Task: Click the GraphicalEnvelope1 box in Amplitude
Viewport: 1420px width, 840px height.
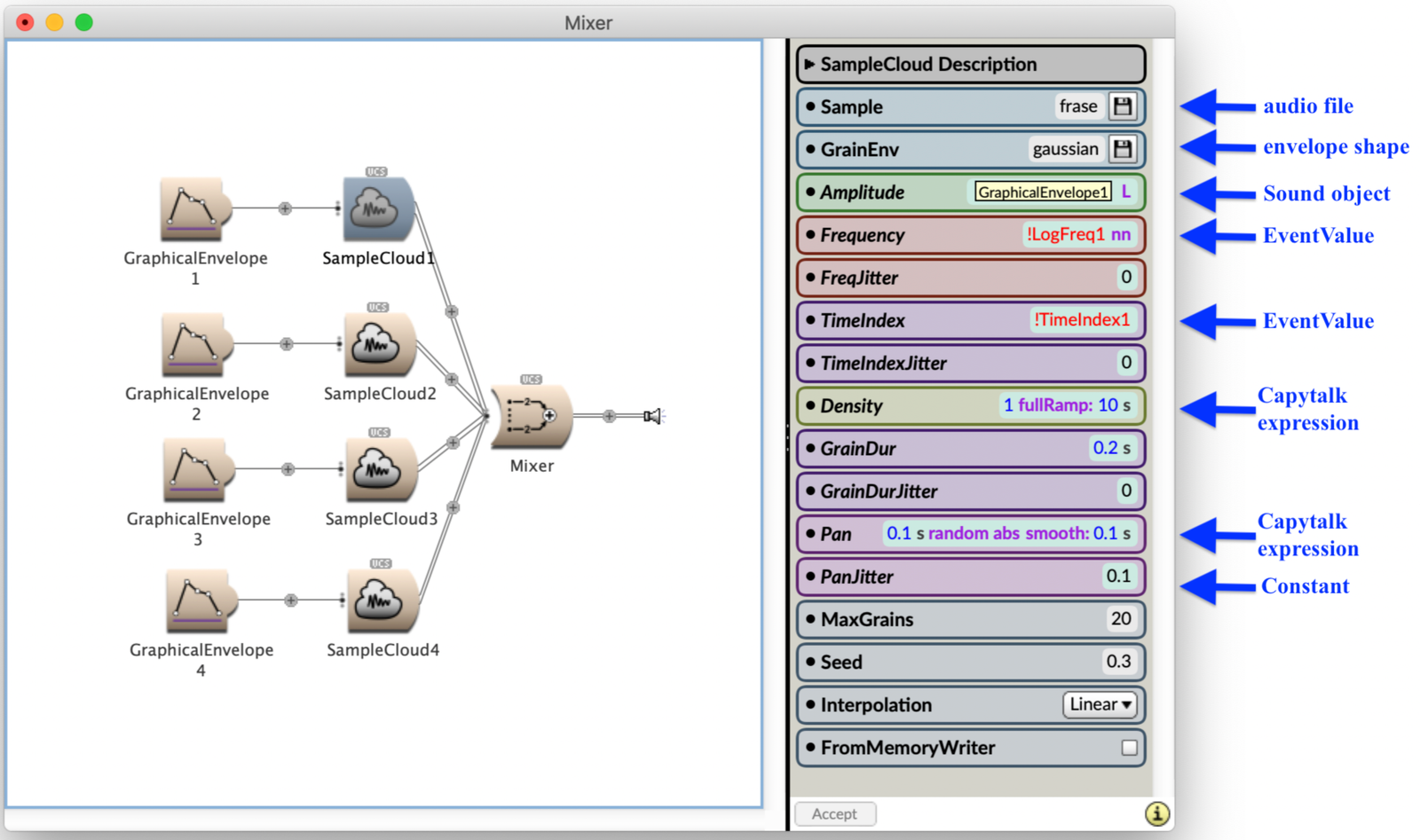Action: (x=1042, y=192)
